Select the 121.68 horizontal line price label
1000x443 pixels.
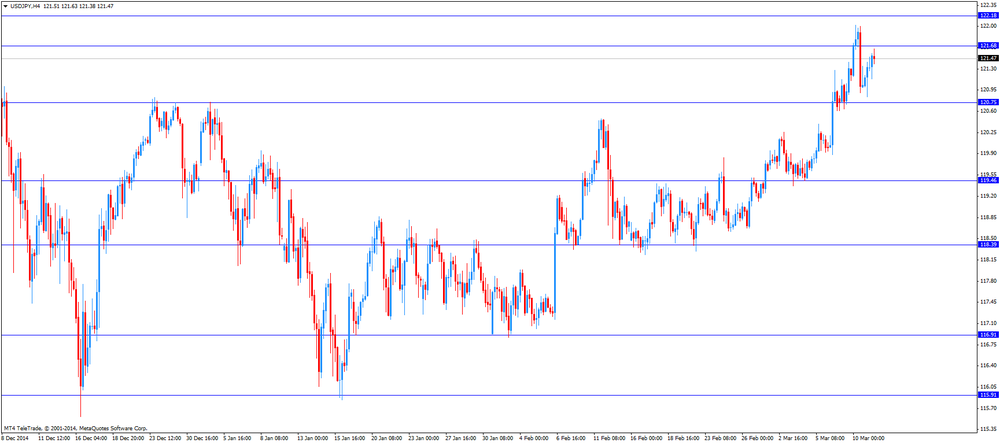[x=988, y=46]
